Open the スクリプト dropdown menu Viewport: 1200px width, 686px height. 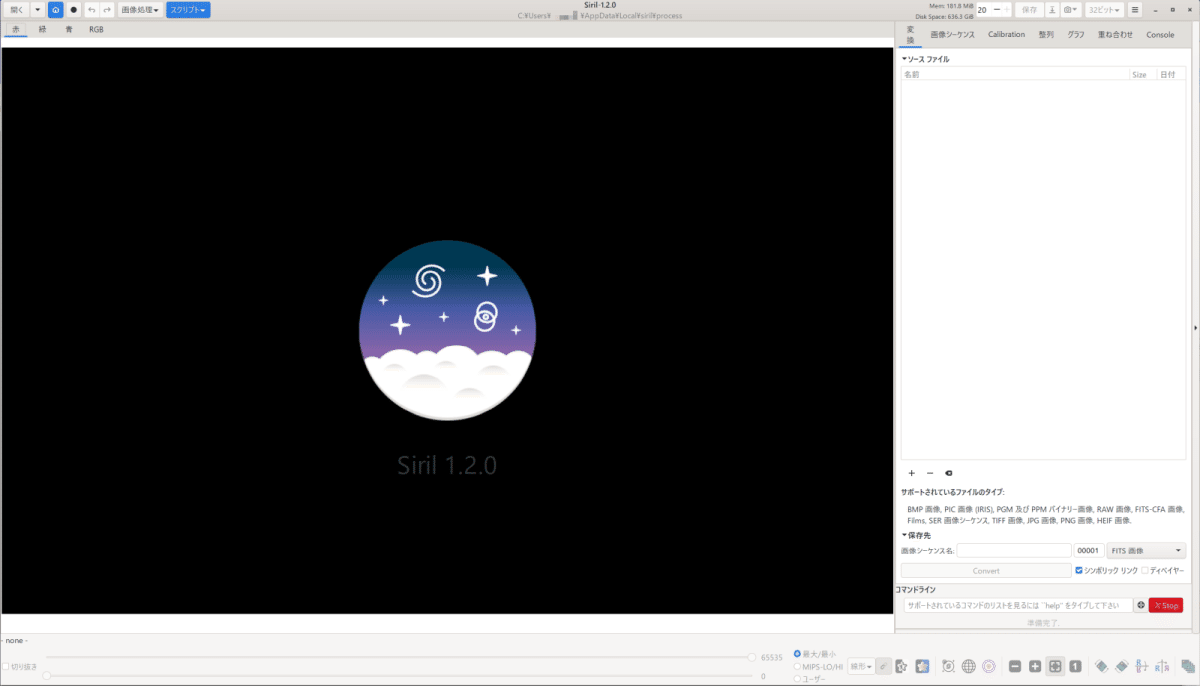pyautogui.click(x=188, y=9)
